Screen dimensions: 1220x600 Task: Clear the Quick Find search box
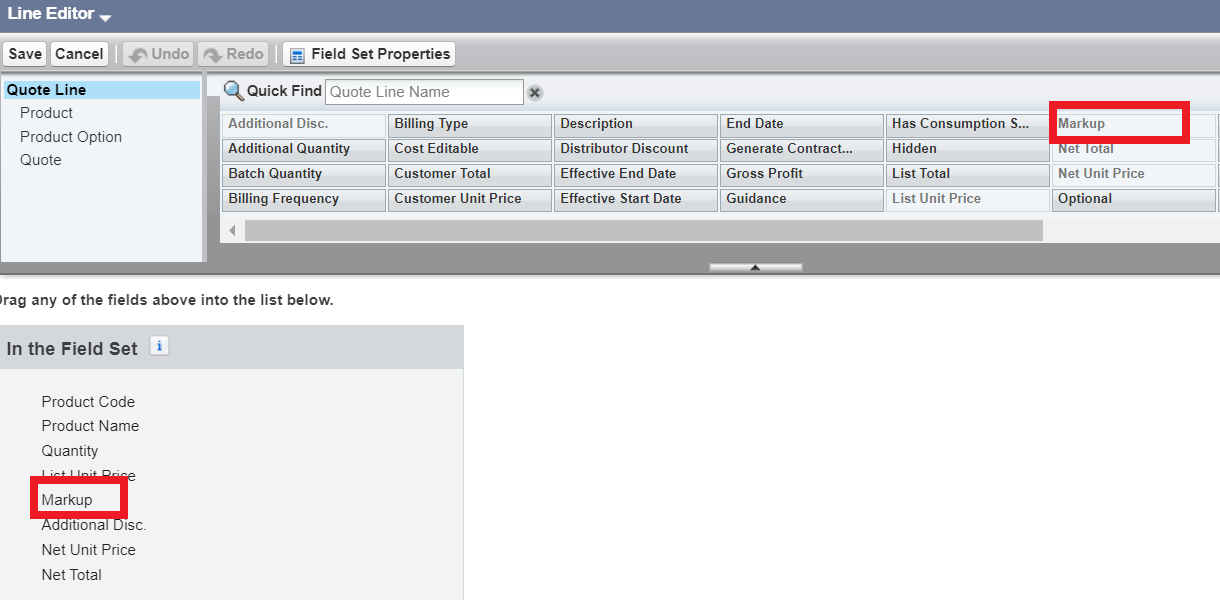[x=535, y=93]
